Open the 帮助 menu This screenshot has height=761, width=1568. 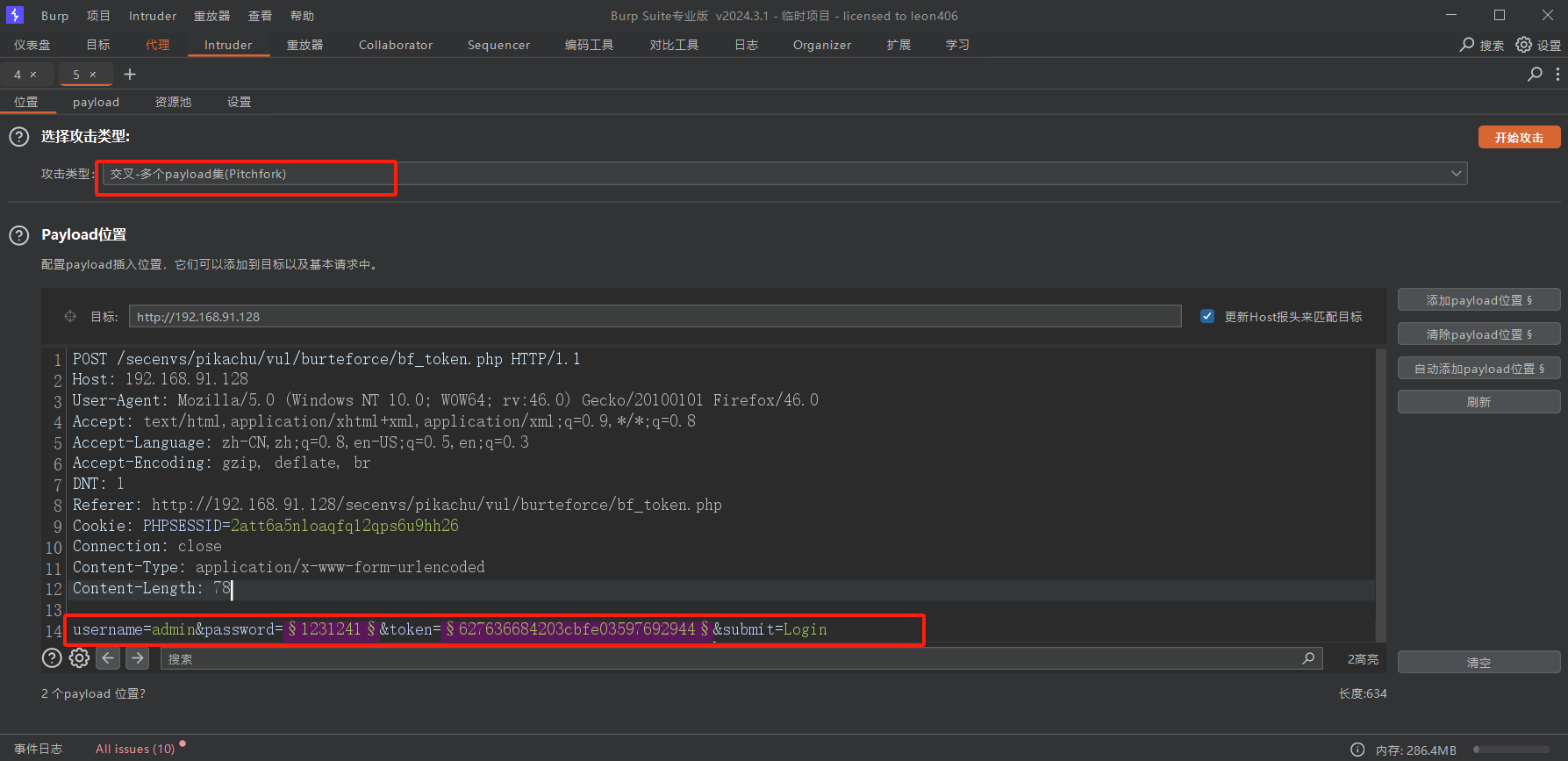click(302, 16)
